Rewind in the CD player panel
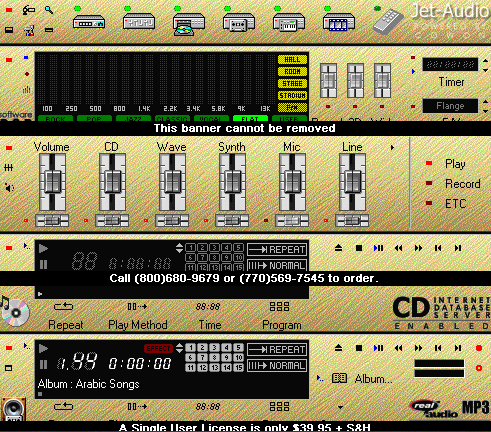This screenshot has height=432, width=491. 398,248
